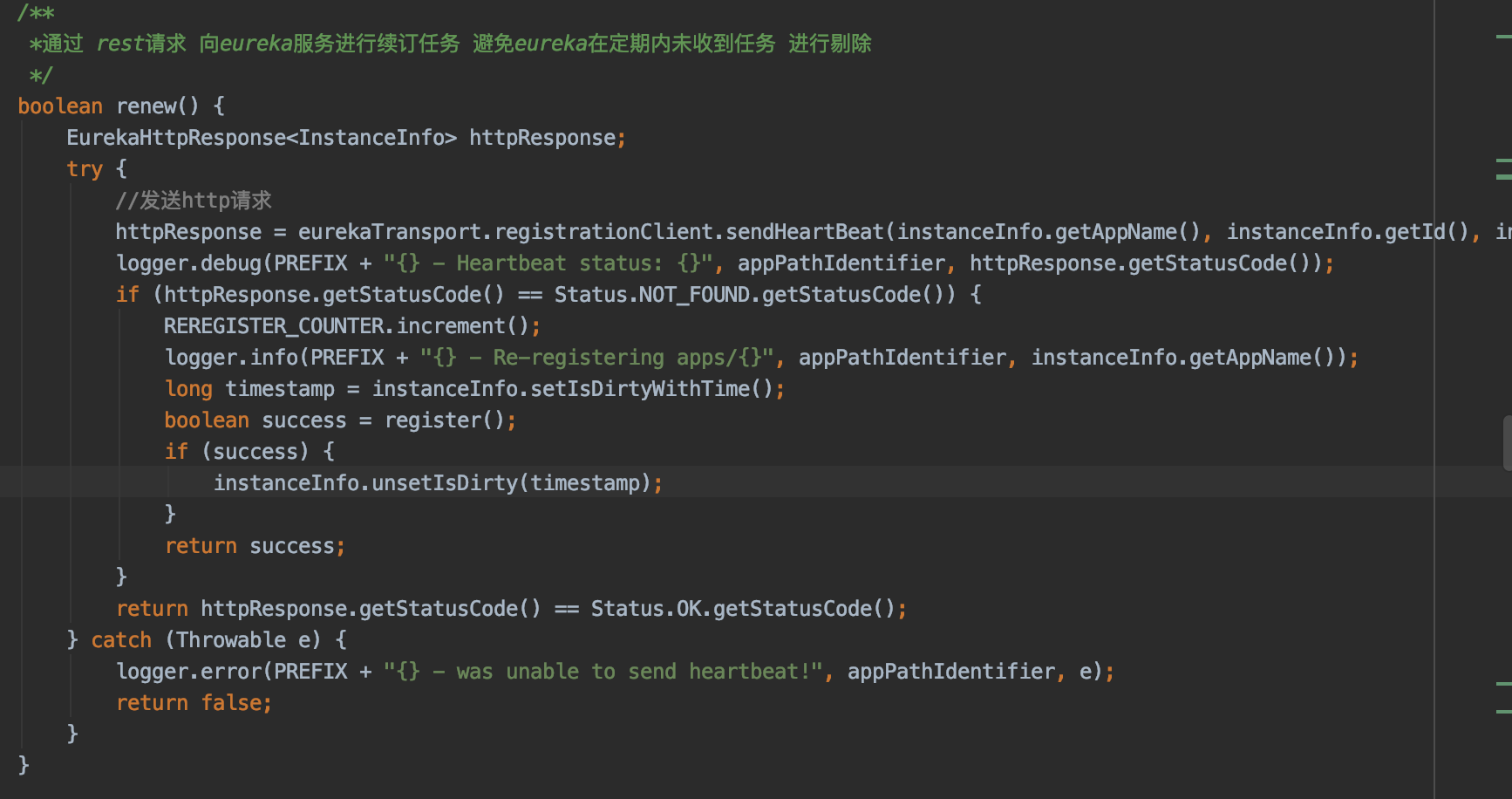Click the return false statement
The width and height of the screenshot is (1512, 799).
194,703
